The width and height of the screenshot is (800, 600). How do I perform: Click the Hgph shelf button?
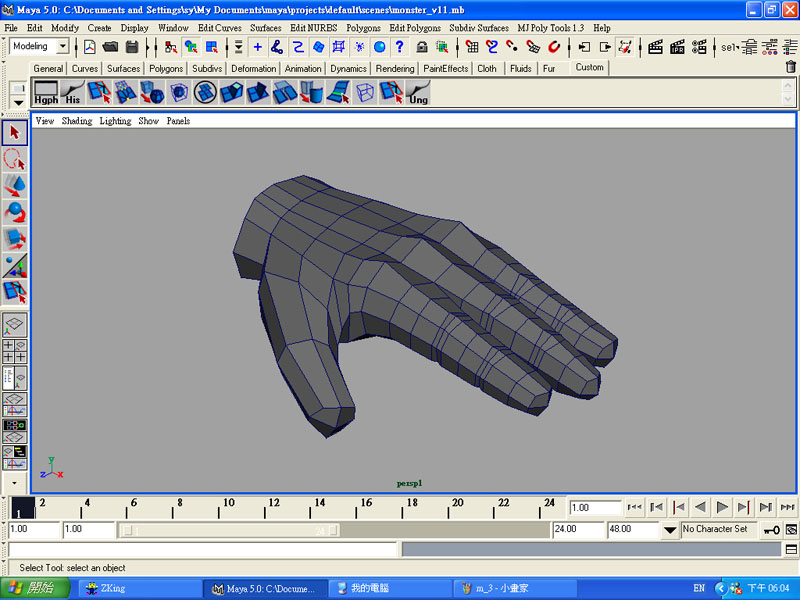tap(46, 92)
